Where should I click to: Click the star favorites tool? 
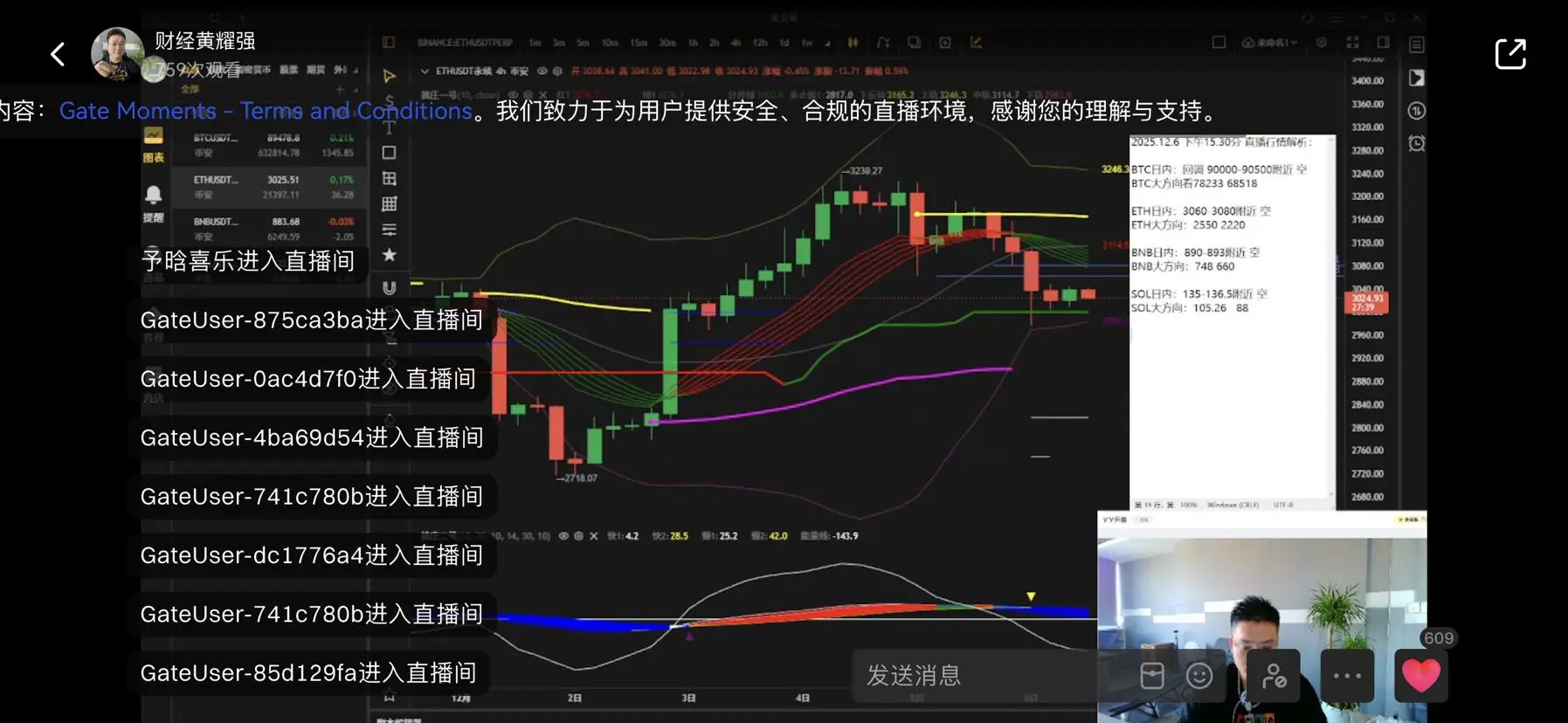click(390, 255)
